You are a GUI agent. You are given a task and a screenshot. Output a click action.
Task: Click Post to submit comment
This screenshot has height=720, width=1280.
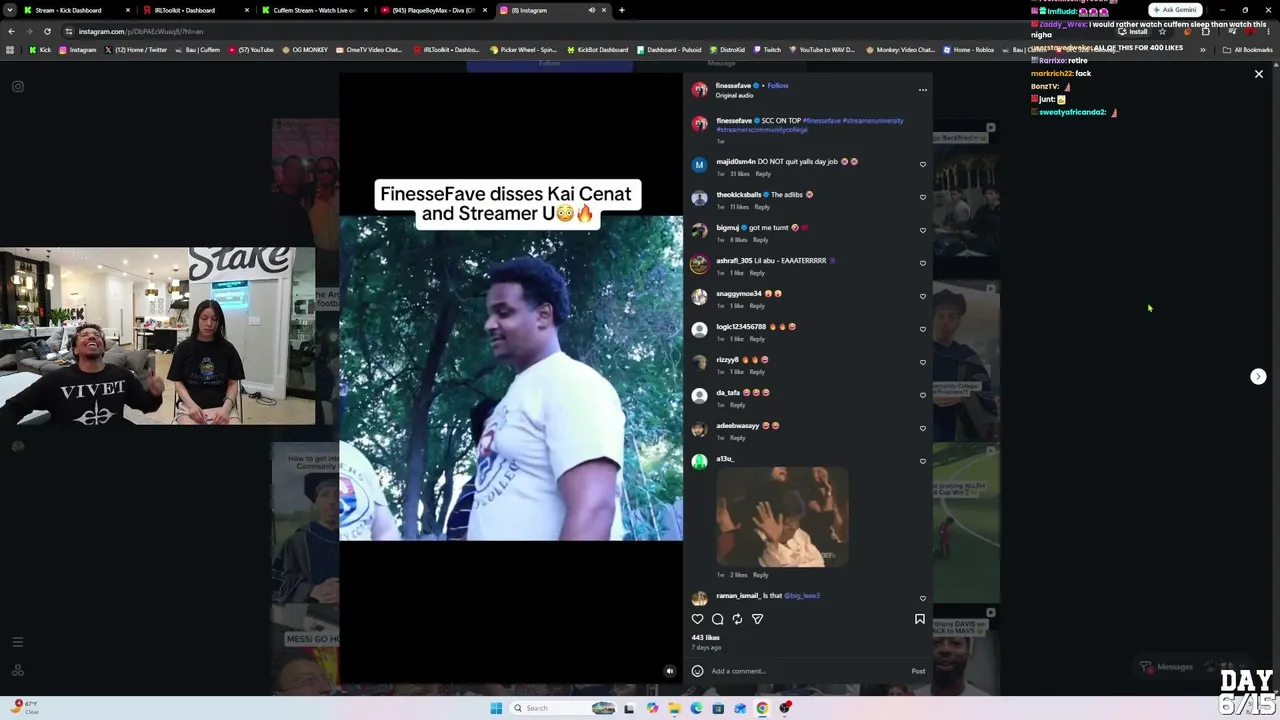(x=918, y=671)
